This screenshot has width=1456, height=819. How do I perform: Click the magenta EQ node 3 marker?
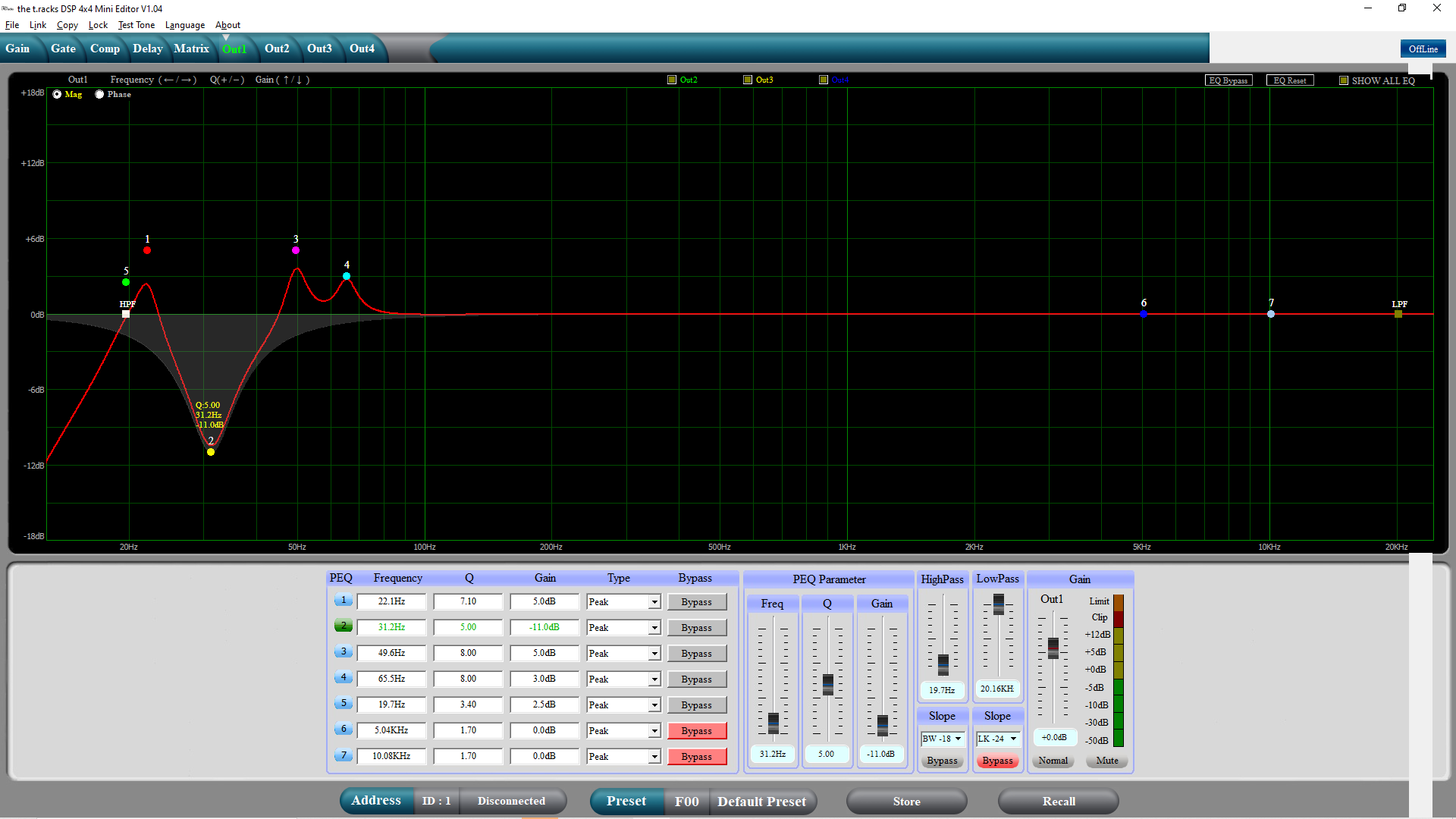(x=296, y=250)
